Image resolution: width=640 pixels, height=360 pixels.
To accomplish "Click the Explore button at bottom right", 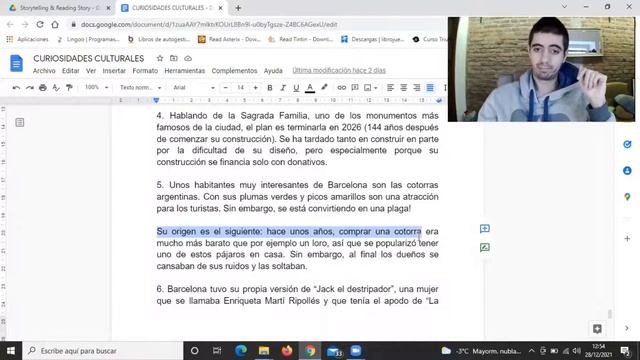I will [x=597, y=329].
